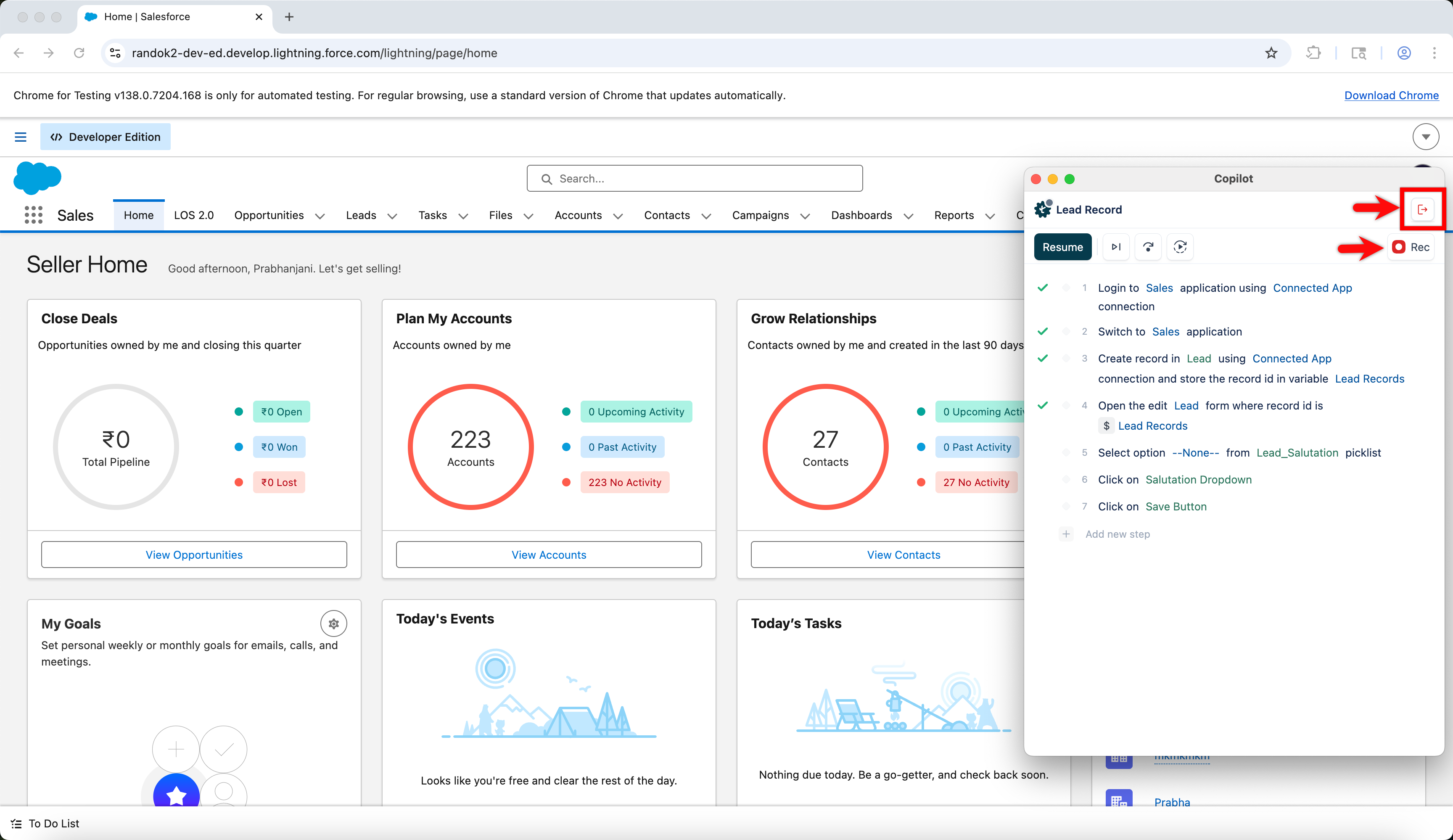This screenshot has height=840, width=1453.
Task: Resume the Copilot test run
Action: point(1063,247)
